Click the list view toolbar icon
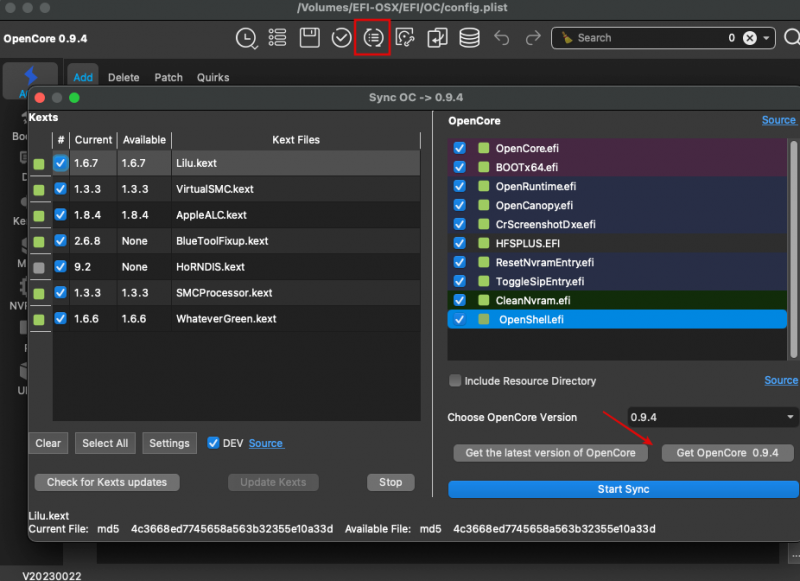The height and width of the screenshot is (581, 800). pyautogui.click(x=278, y=38)
